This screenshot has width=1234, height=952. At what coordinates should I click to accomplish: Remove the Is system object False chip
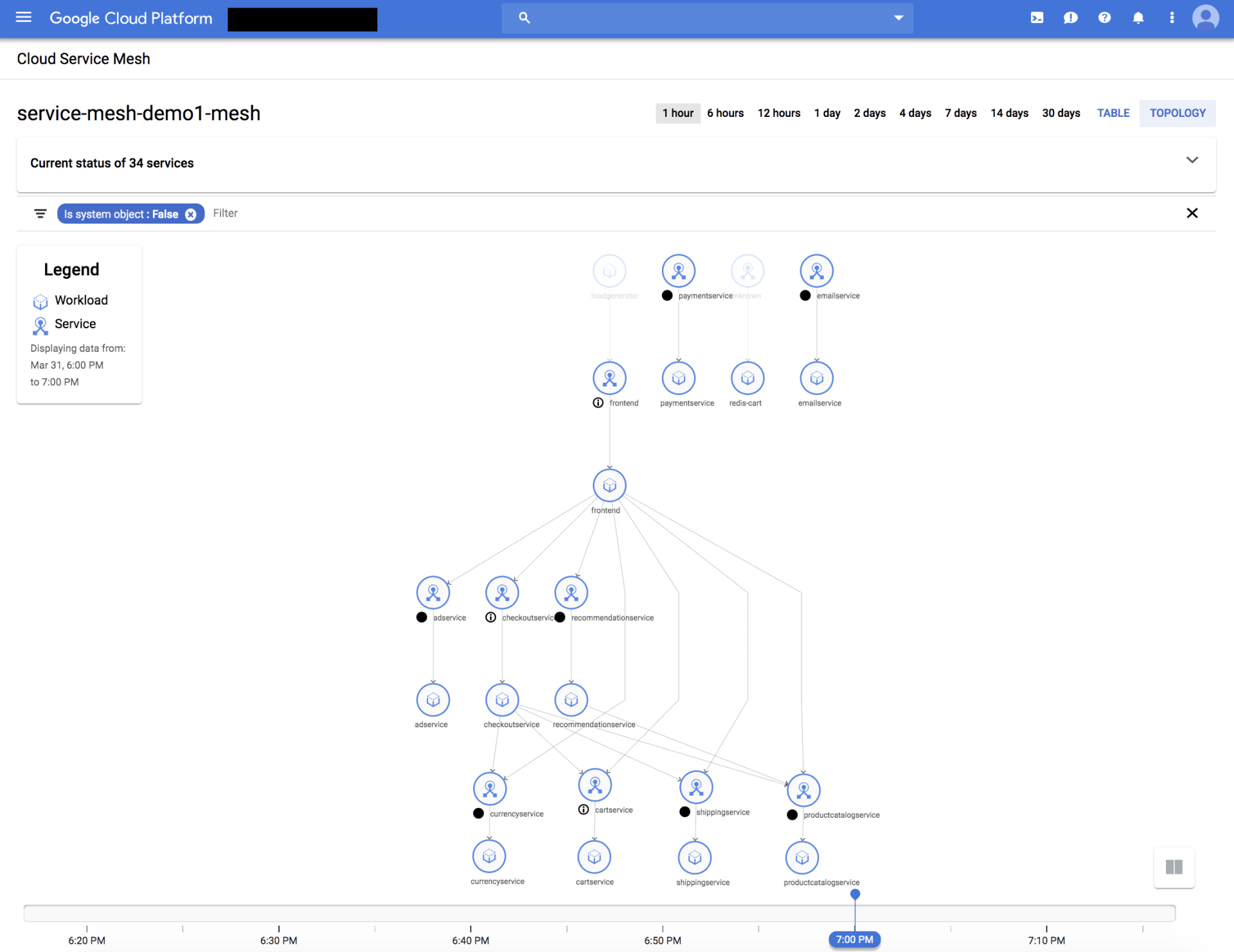191,215
